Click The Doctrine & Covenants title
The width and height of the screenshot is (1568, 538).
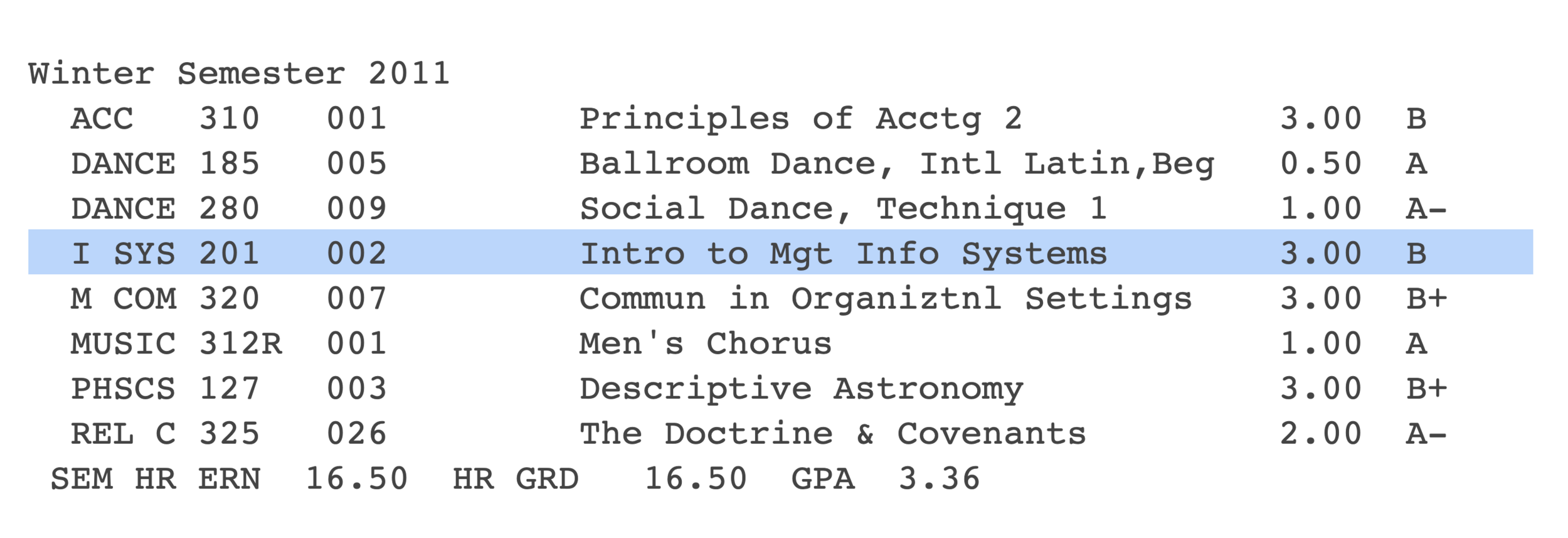pyautogui.click(x=832, y=434)
